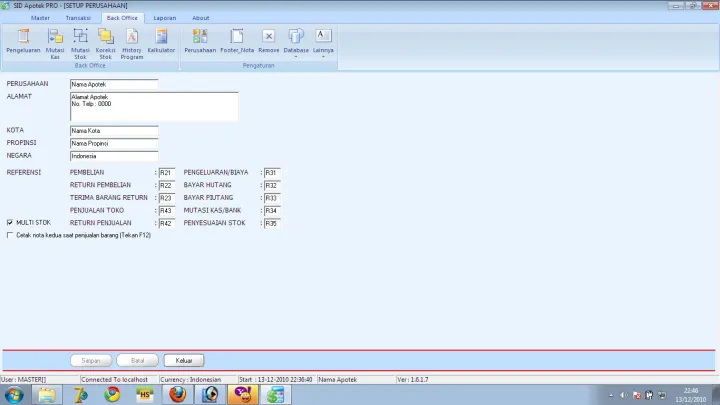This screenshot has width=720, height=405.
Task: Open the Windows Start menu
Action: 14,395
